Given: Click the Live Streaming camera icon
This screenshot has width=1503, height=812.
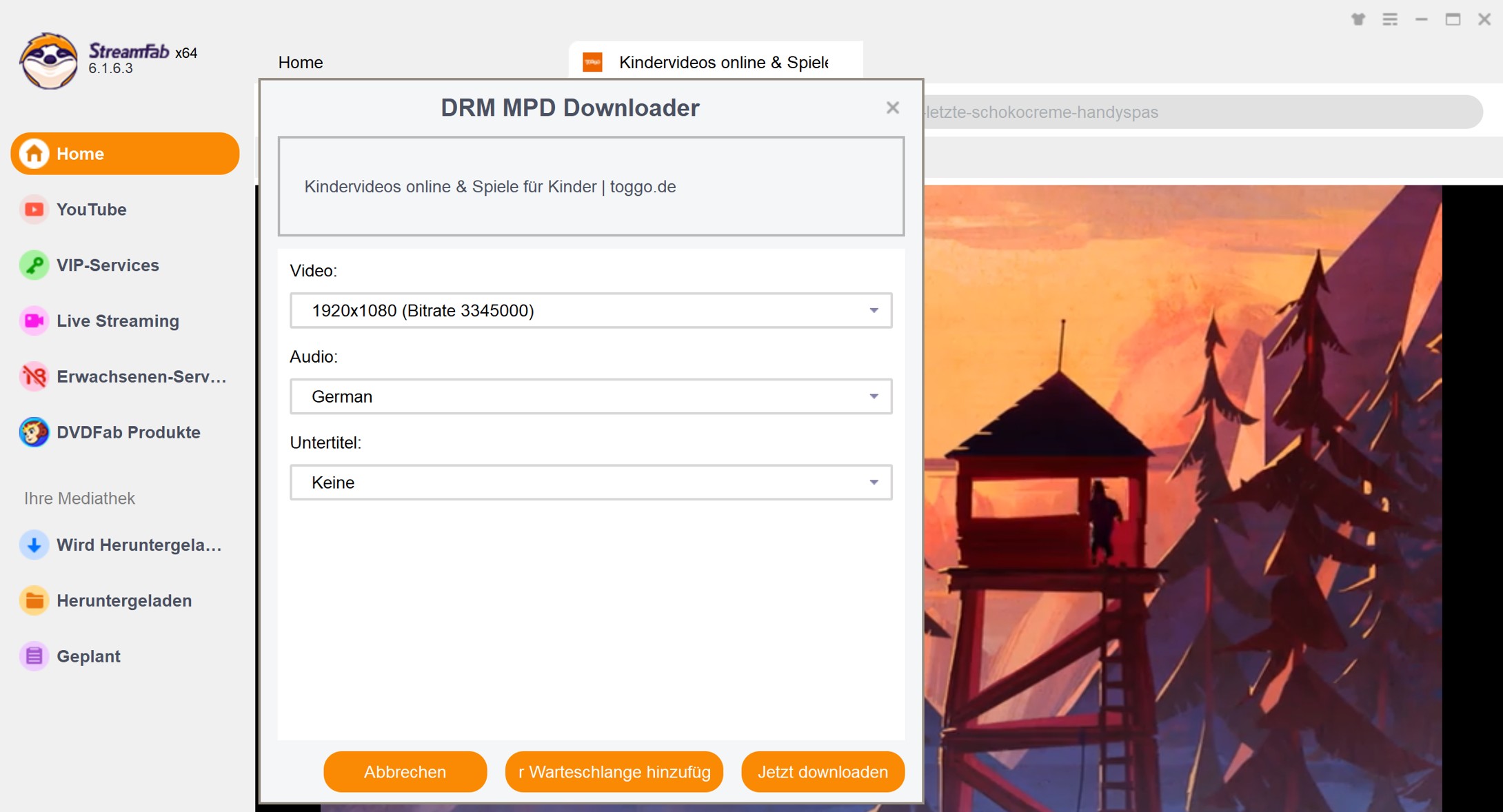Looking at the screenshot, I should tap(34, 321).
